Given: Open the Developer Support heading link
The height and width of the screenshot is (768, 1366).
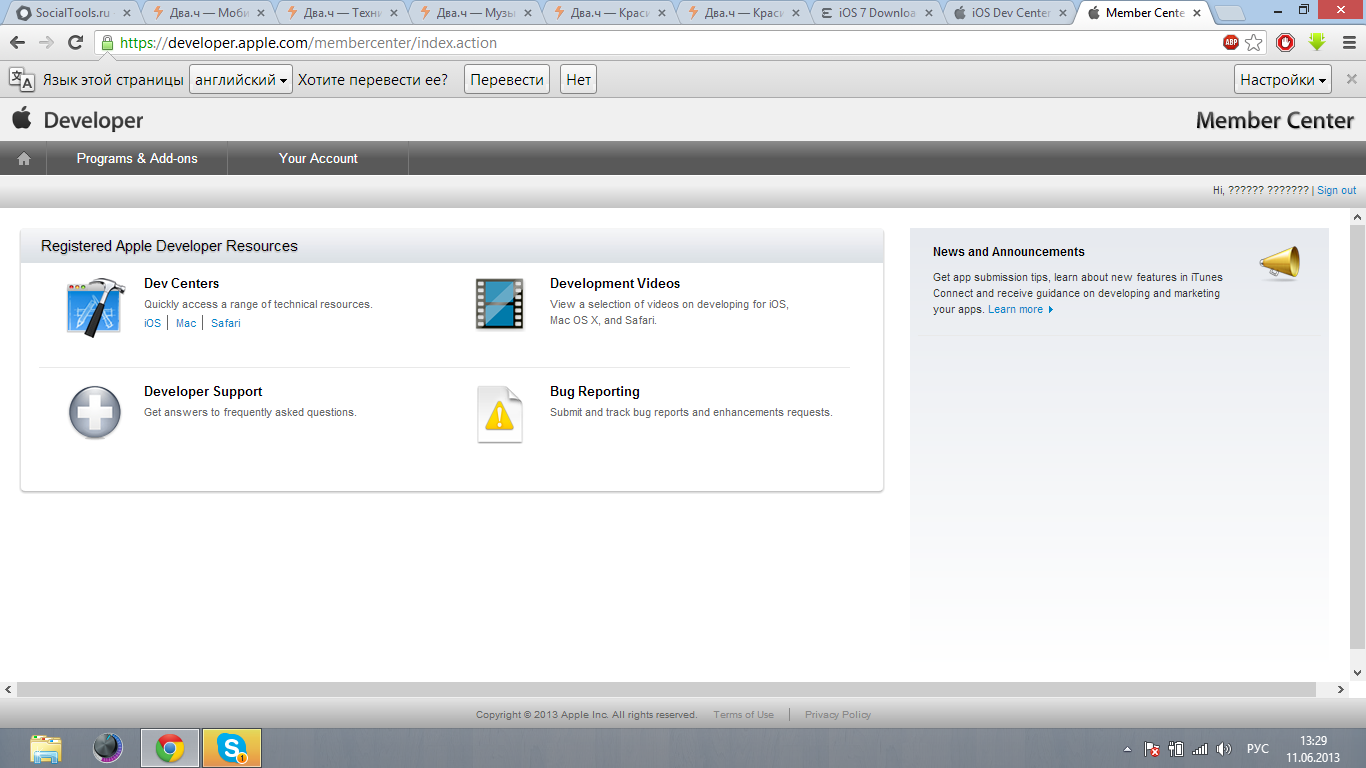Looking at the screenshot, I should pyautogui.click(x=203, y=391).
